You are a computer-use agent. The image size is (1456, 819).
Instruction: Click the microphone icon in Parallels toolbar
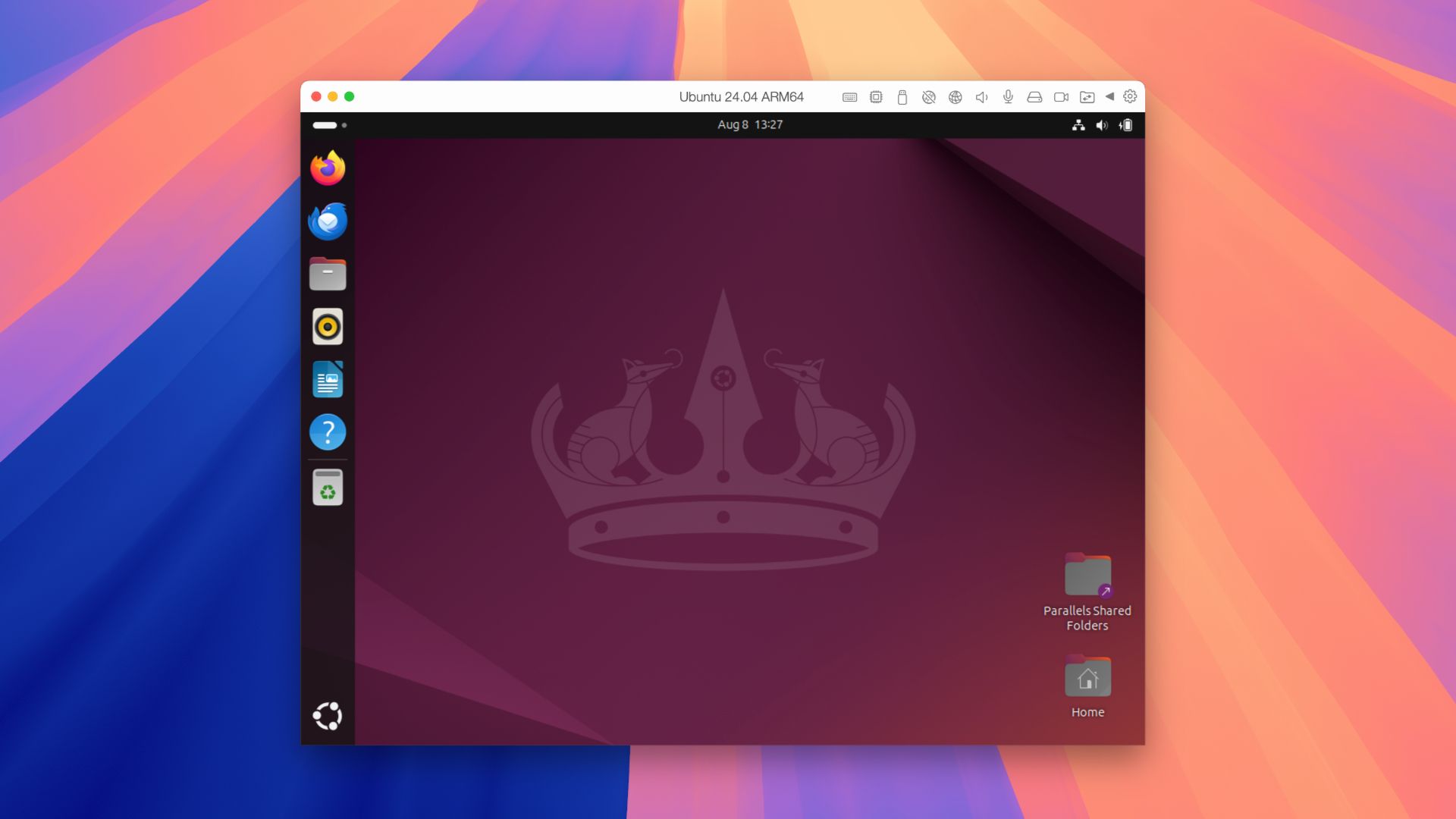[x=1008, y=97]
